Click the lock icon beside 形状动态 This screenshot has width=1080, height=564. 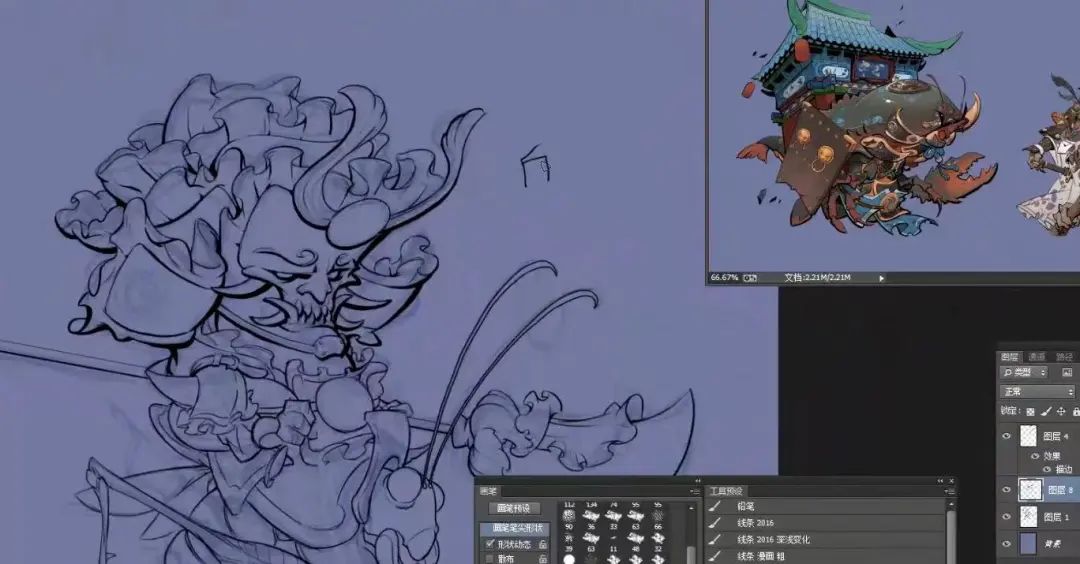click(x=543, y=545)
